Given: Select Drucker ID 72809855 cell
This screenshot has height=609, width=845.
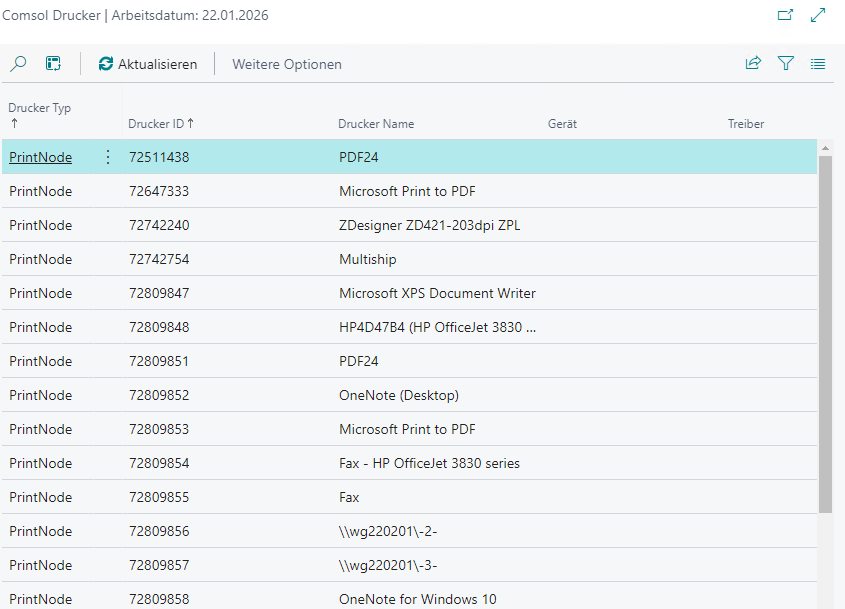Looking at the screenshot, I should (x=159, y=496).
